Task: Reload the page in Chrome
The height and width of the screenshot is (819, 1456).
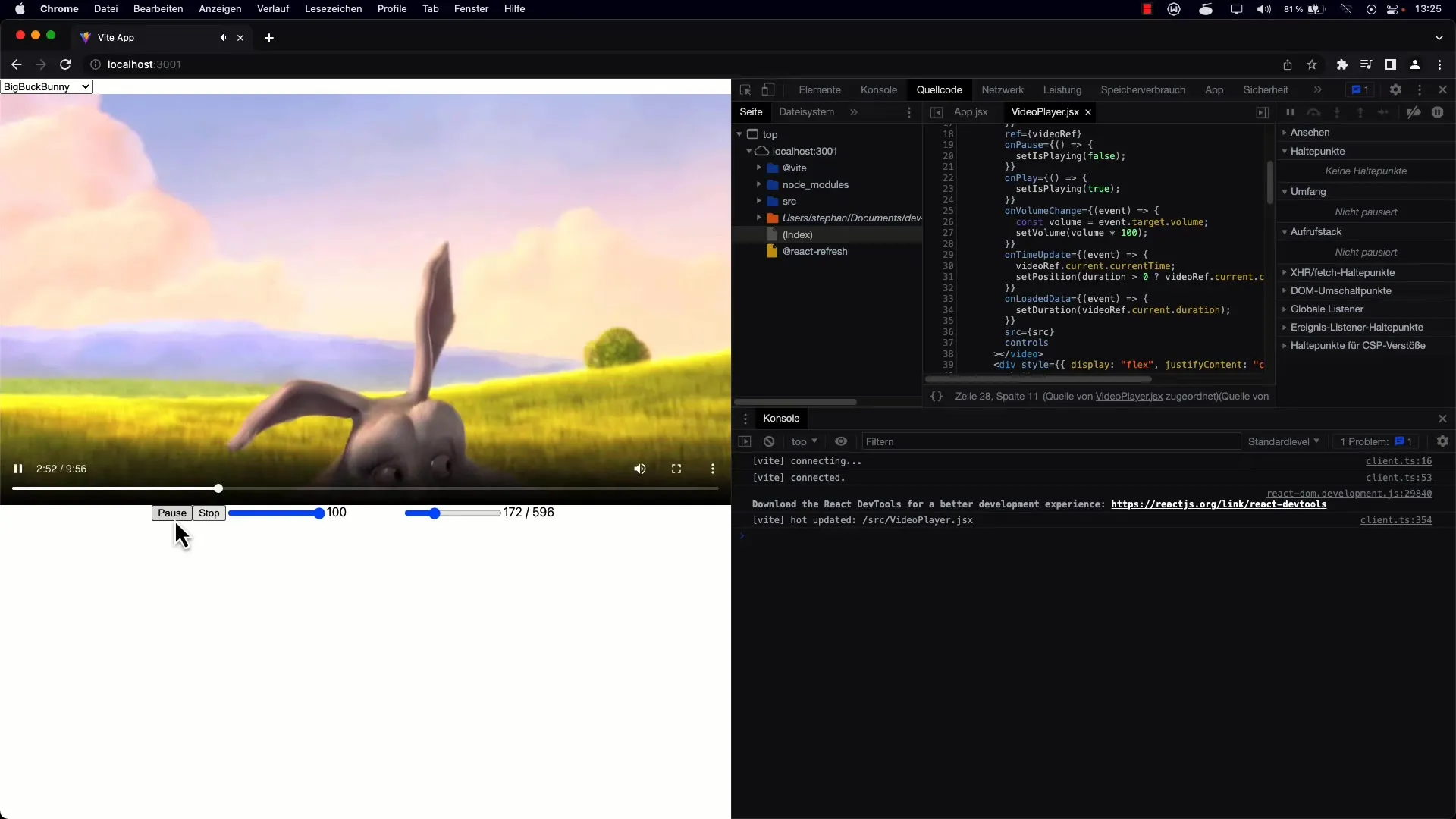Action: point(65,64)
